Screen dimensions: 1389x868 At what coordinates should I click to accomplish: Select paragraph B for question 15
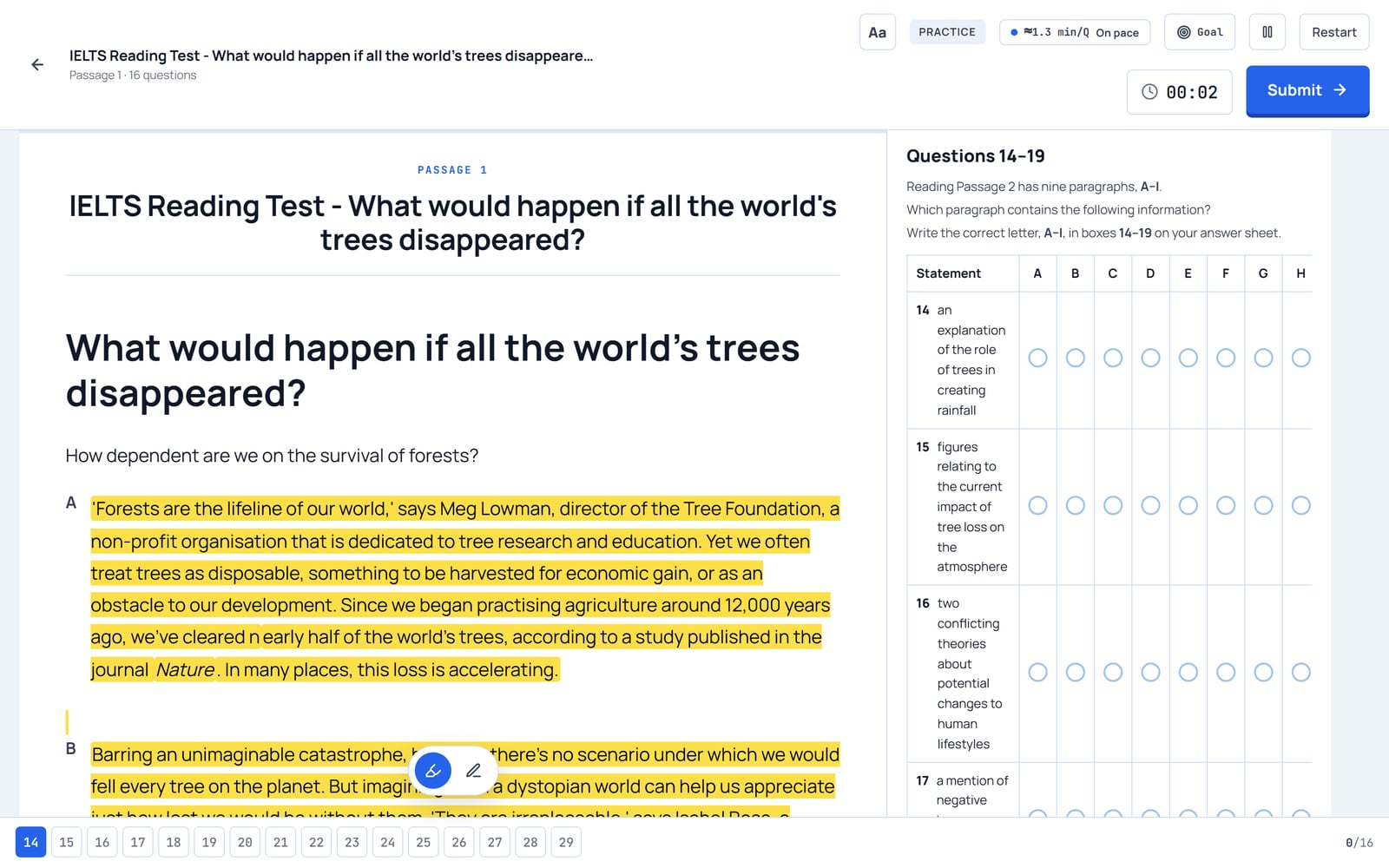pos(1075,505)
